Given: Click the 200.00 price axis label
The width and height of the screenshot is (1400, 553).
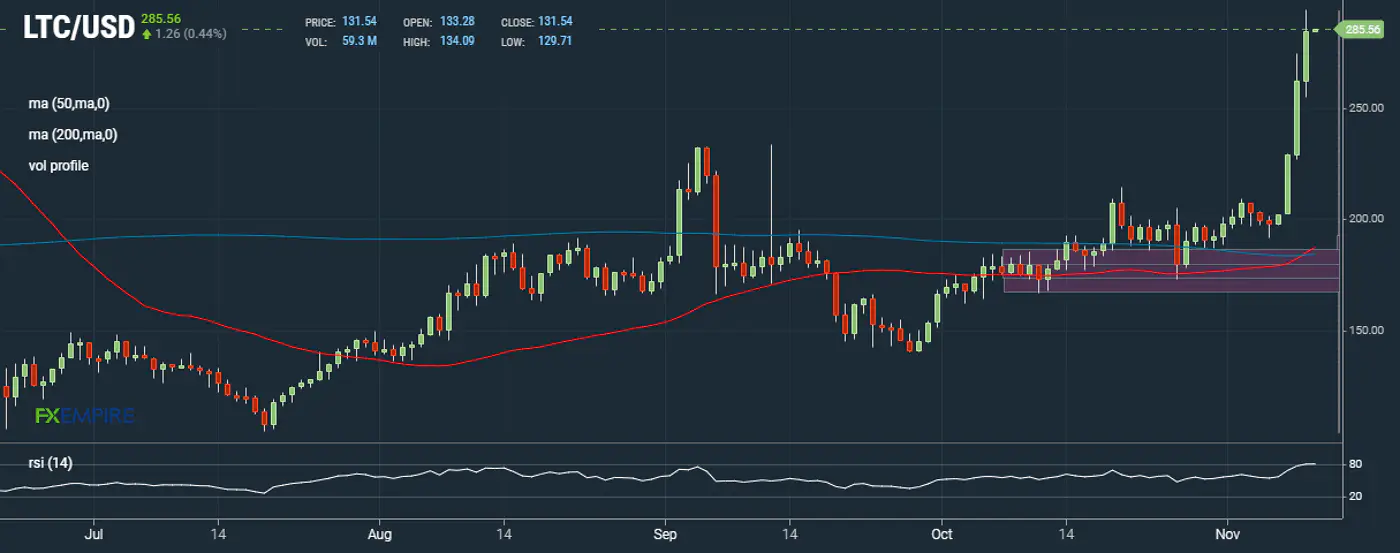Looking at the screenshot, I should pos(1364,219).
